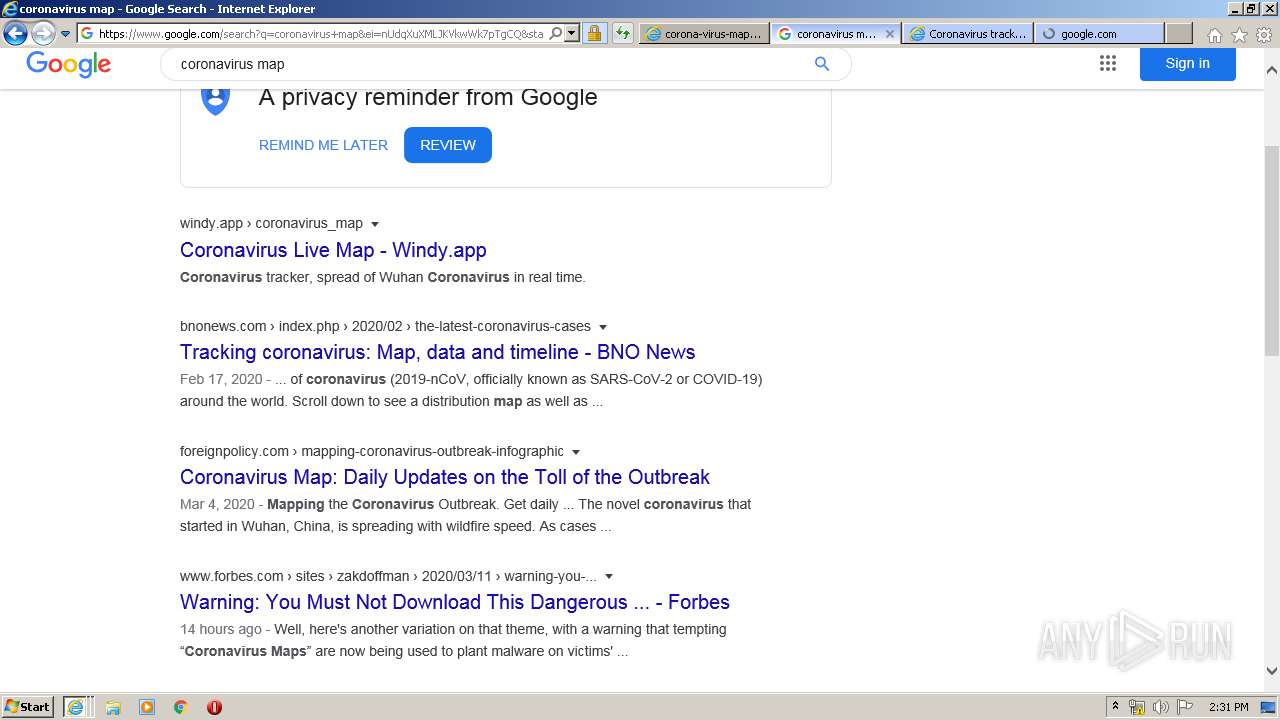Choose REMIND ME LATER
Image resolution: width=1280 pixels, height=720 pixels.
[x=323, y=145]
